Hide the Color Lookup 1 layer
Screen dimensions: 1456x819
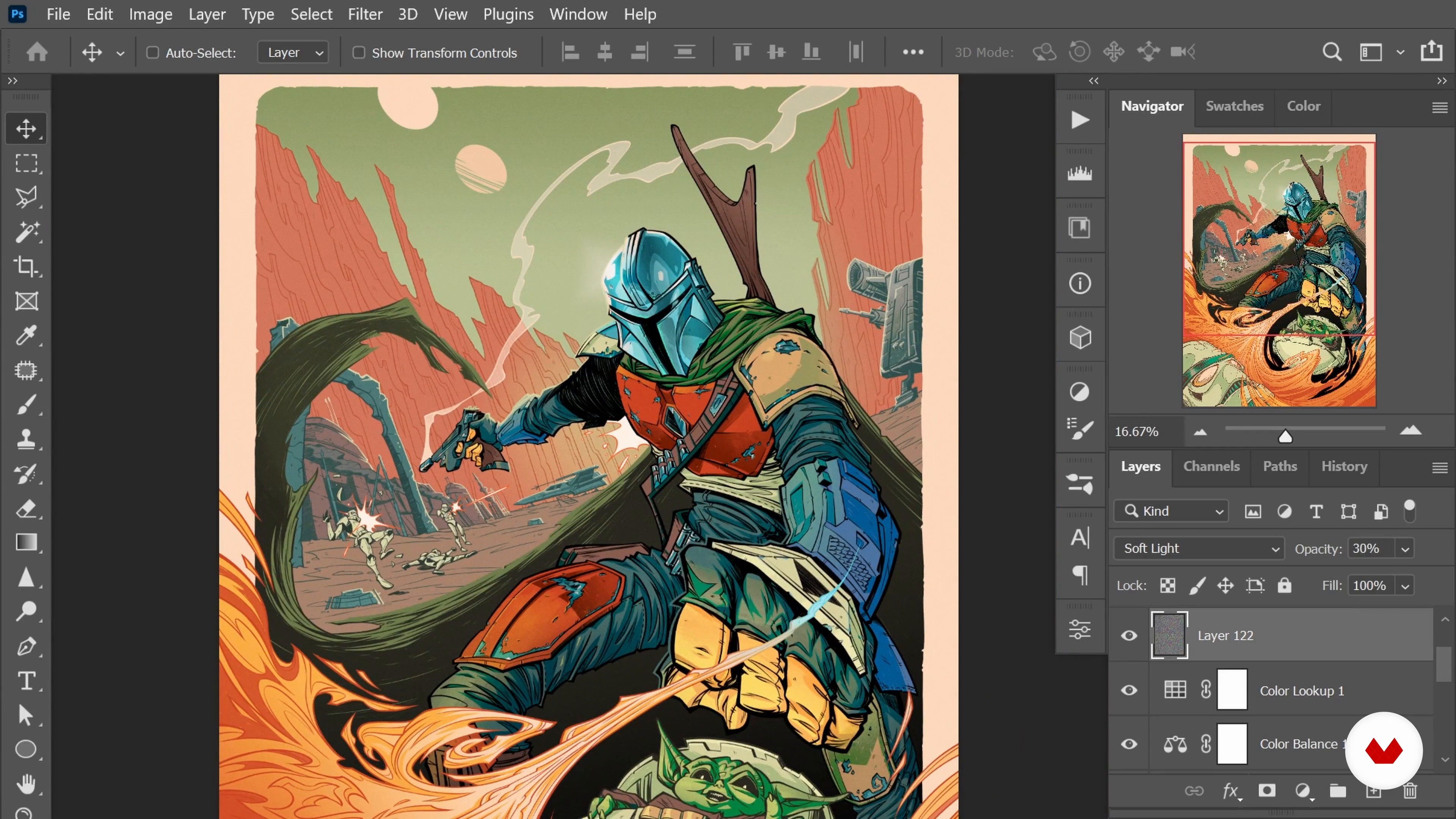1129,690
